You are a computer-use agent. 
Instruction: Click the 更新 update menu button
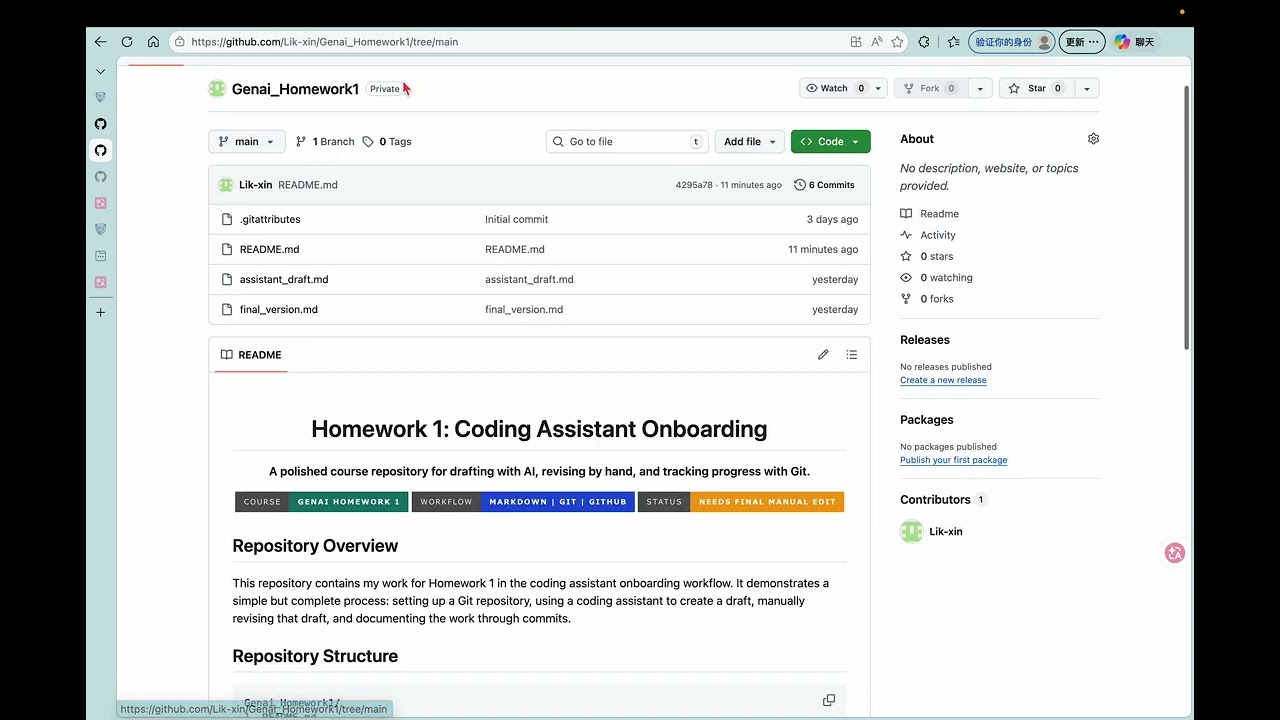click(x=1082, y=42)
